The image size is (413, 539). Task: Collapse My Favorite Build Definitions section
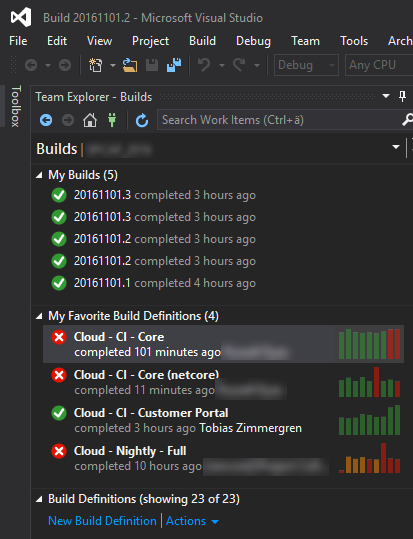pyautogui.click(x=39, y=316)
